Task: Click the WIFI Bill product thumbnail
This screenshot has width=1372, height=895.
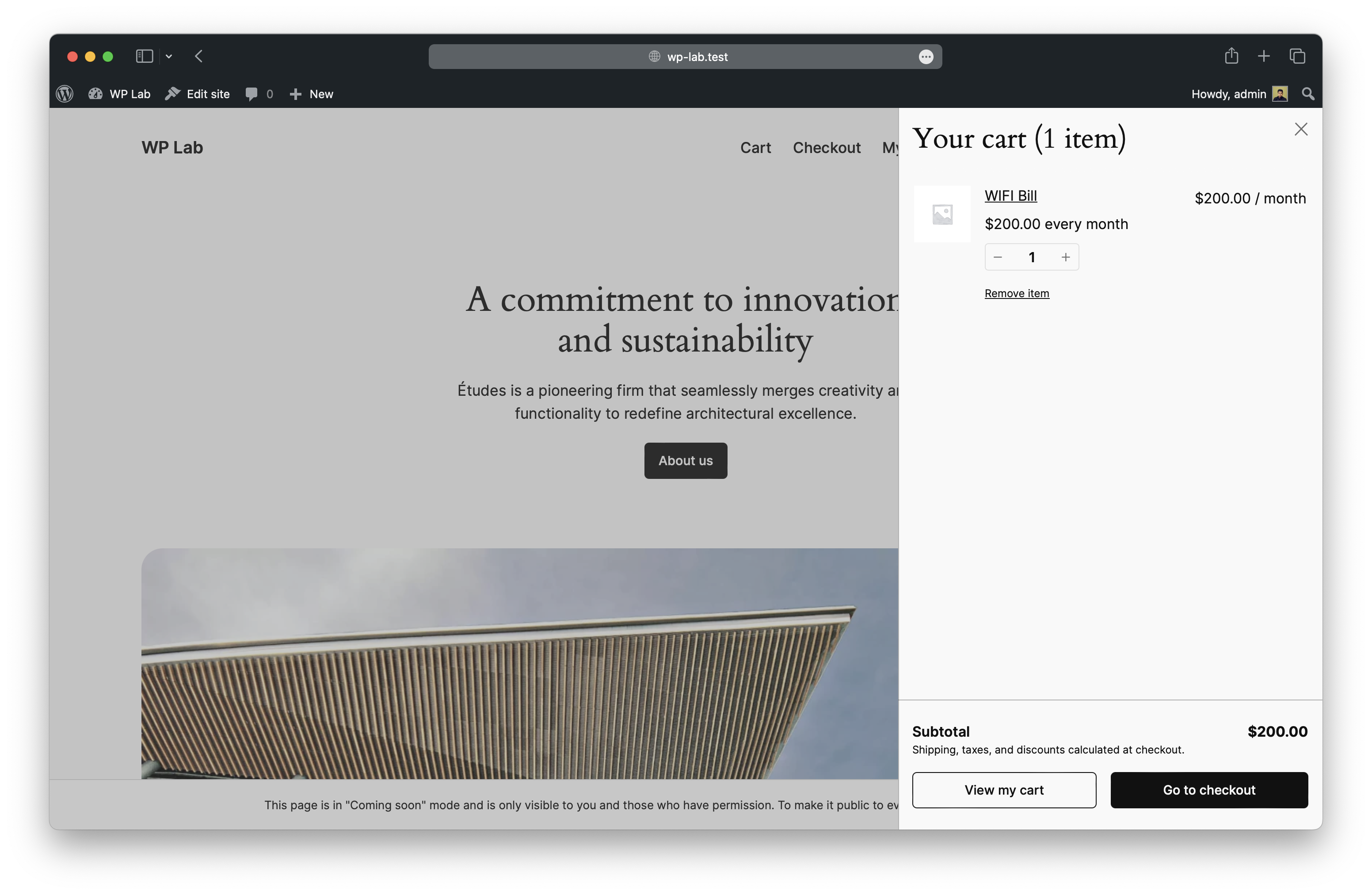Action: pos(942,214)
